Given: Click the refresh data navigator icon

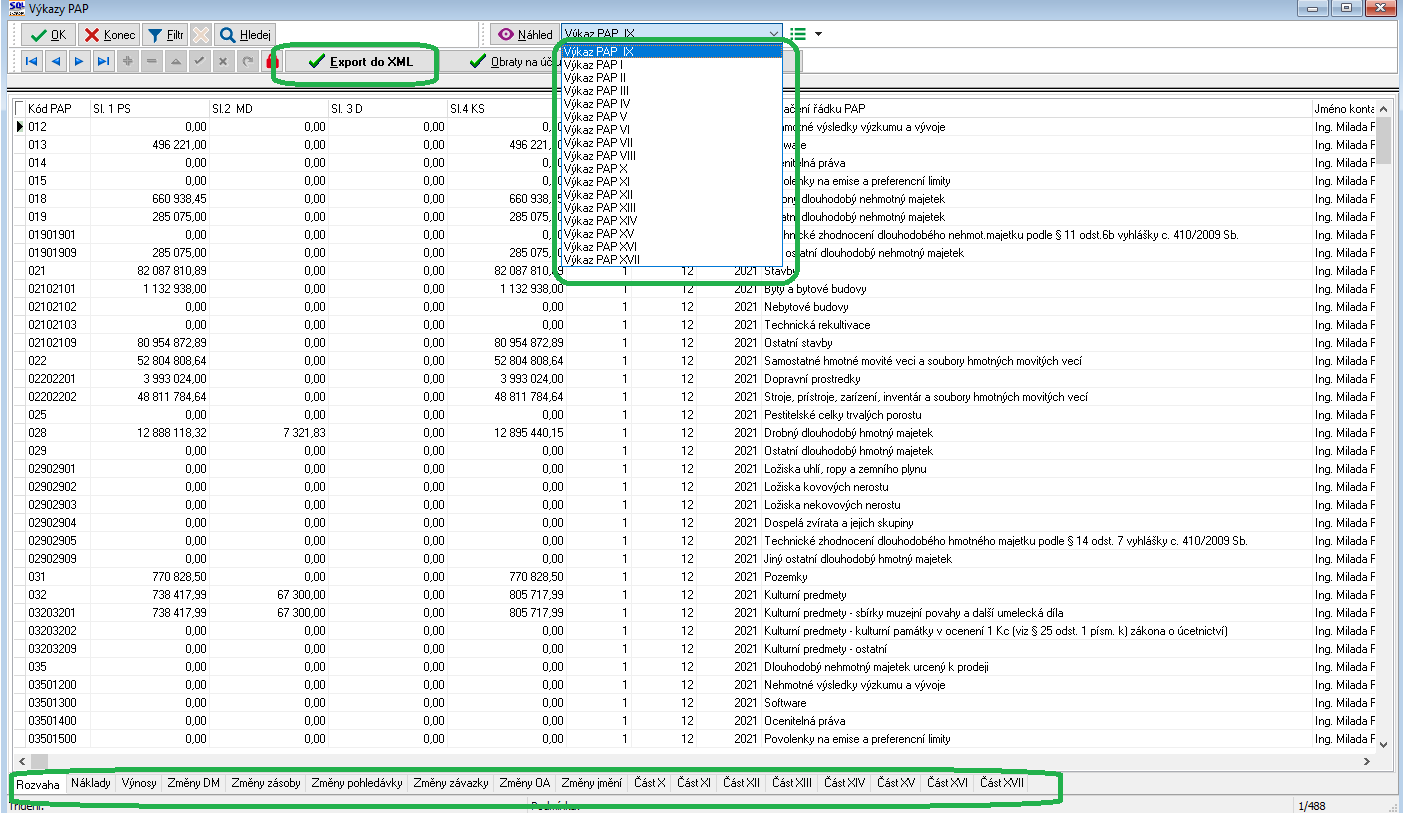Looking at the screenshot, I should [x=247, y=62].
